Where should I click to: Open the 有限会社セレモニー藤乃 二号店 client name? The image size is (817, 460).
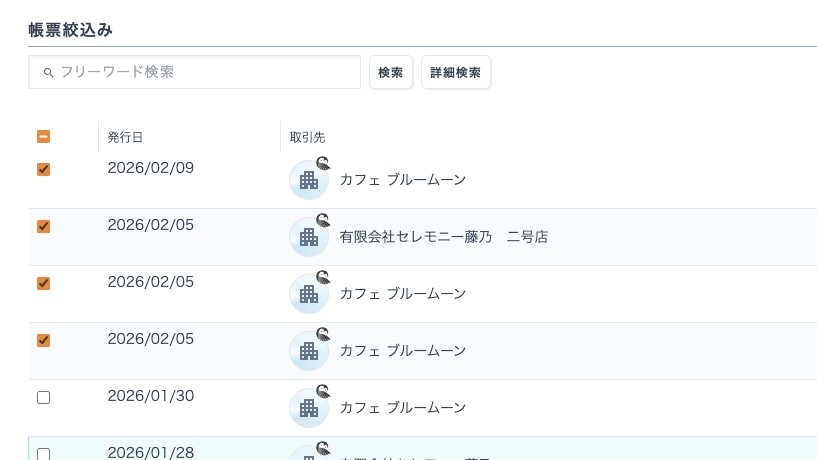tap(443, 237)
